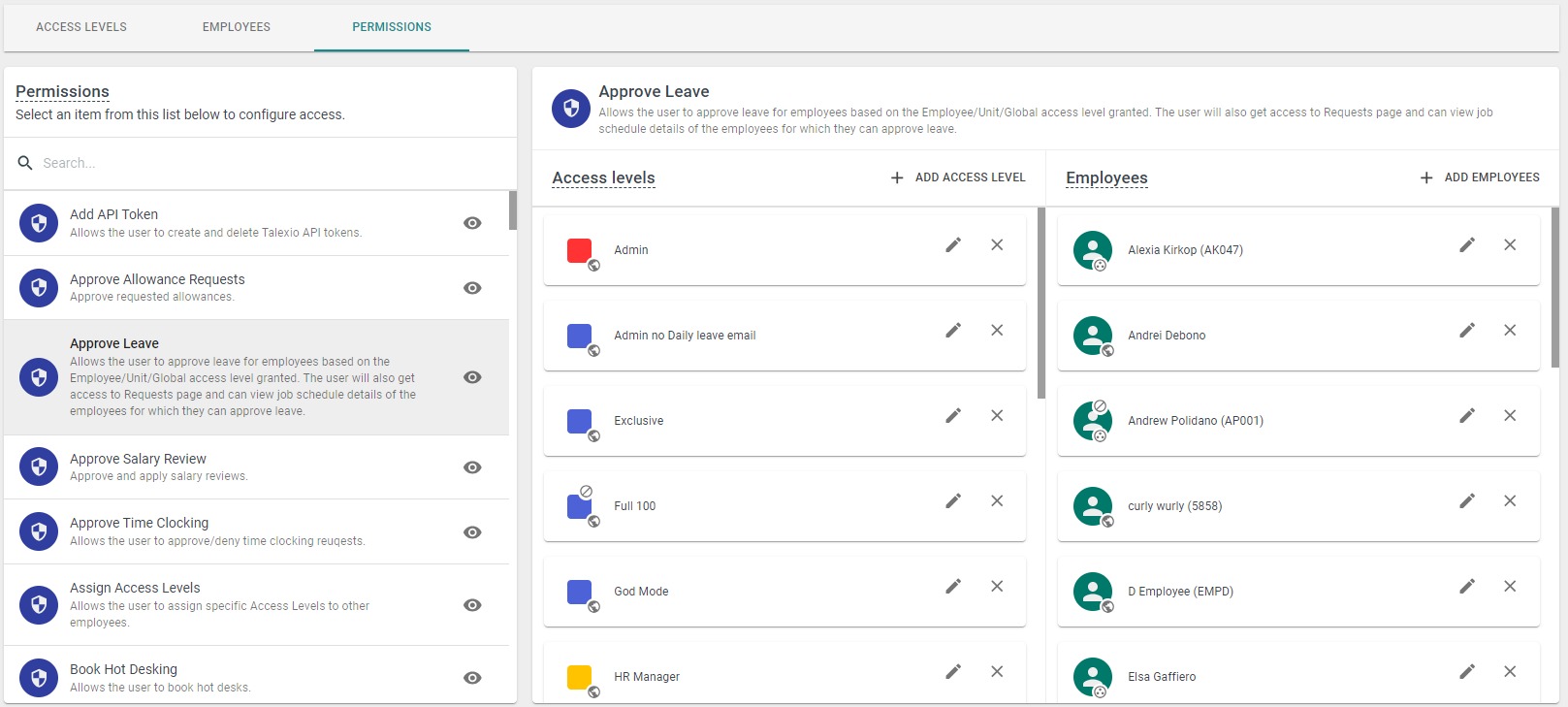Viewport: 1568px width, 707px height.
Task: Click Alexia Kirkop avatar icon
Action: coord(1093,250)
